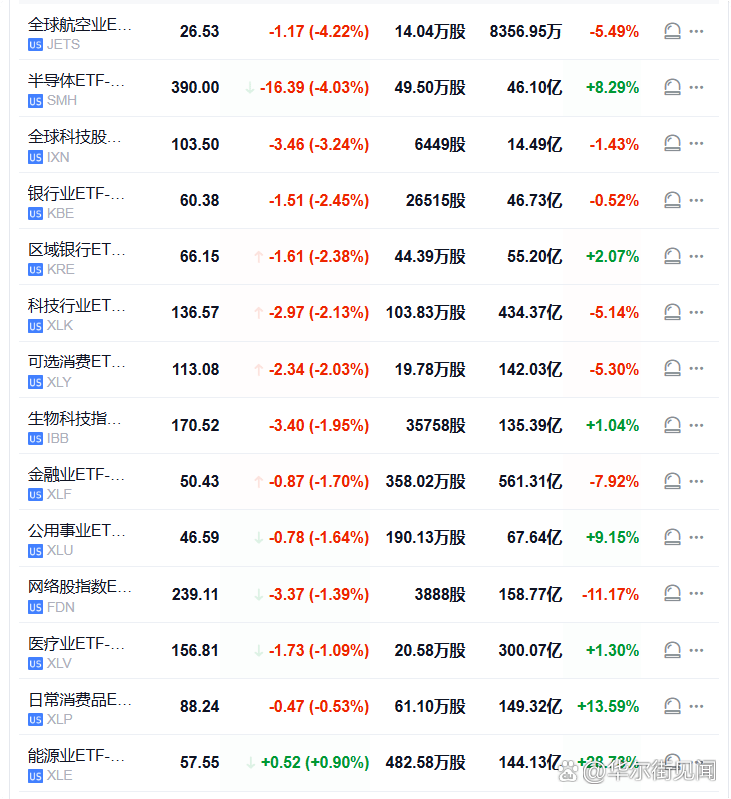
Task: Set a price alert bell for JETS
Action: click(673, 31)
